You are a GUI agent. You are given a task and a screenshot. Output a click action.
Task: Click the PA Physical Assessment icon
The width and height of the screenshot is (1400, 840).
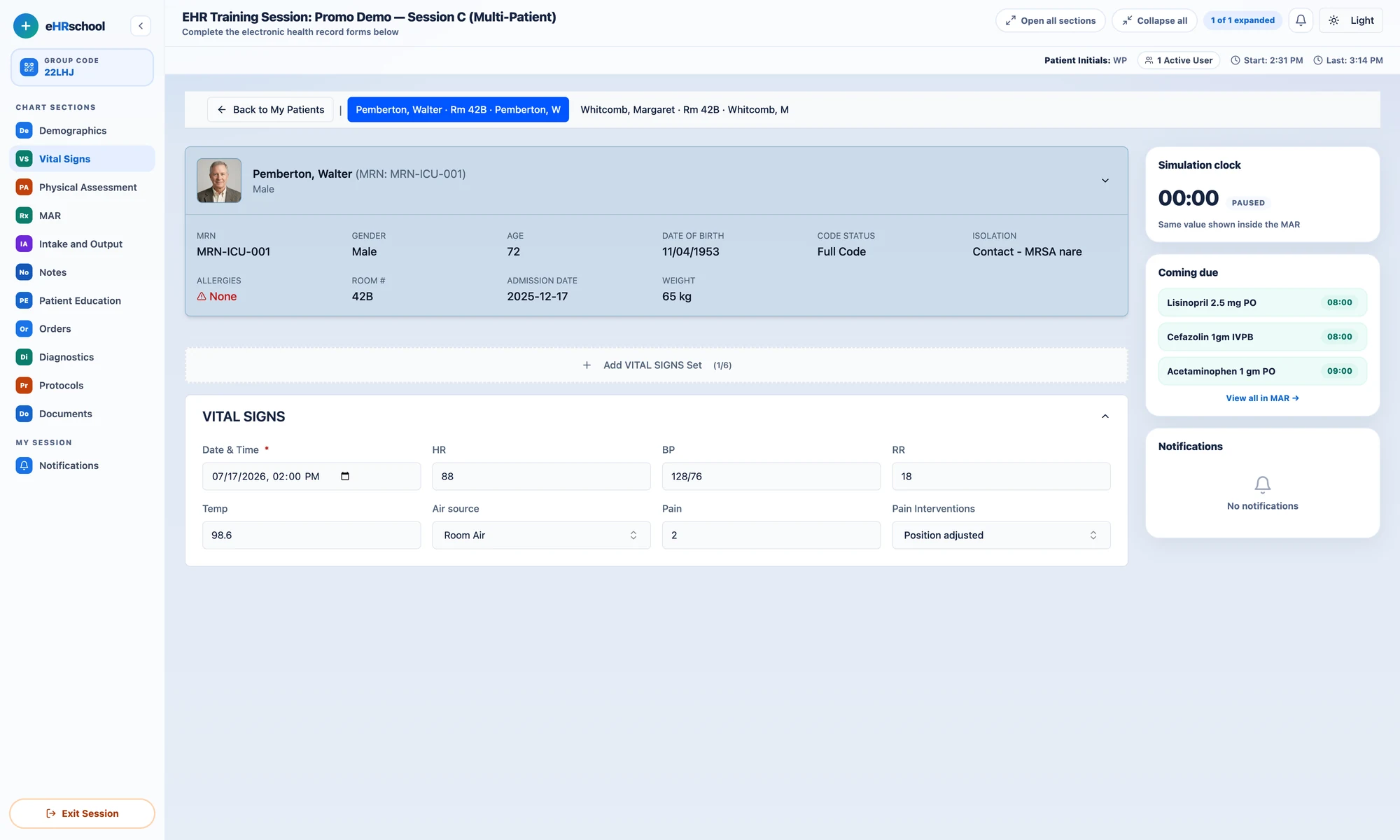click(x=24, y=188)
